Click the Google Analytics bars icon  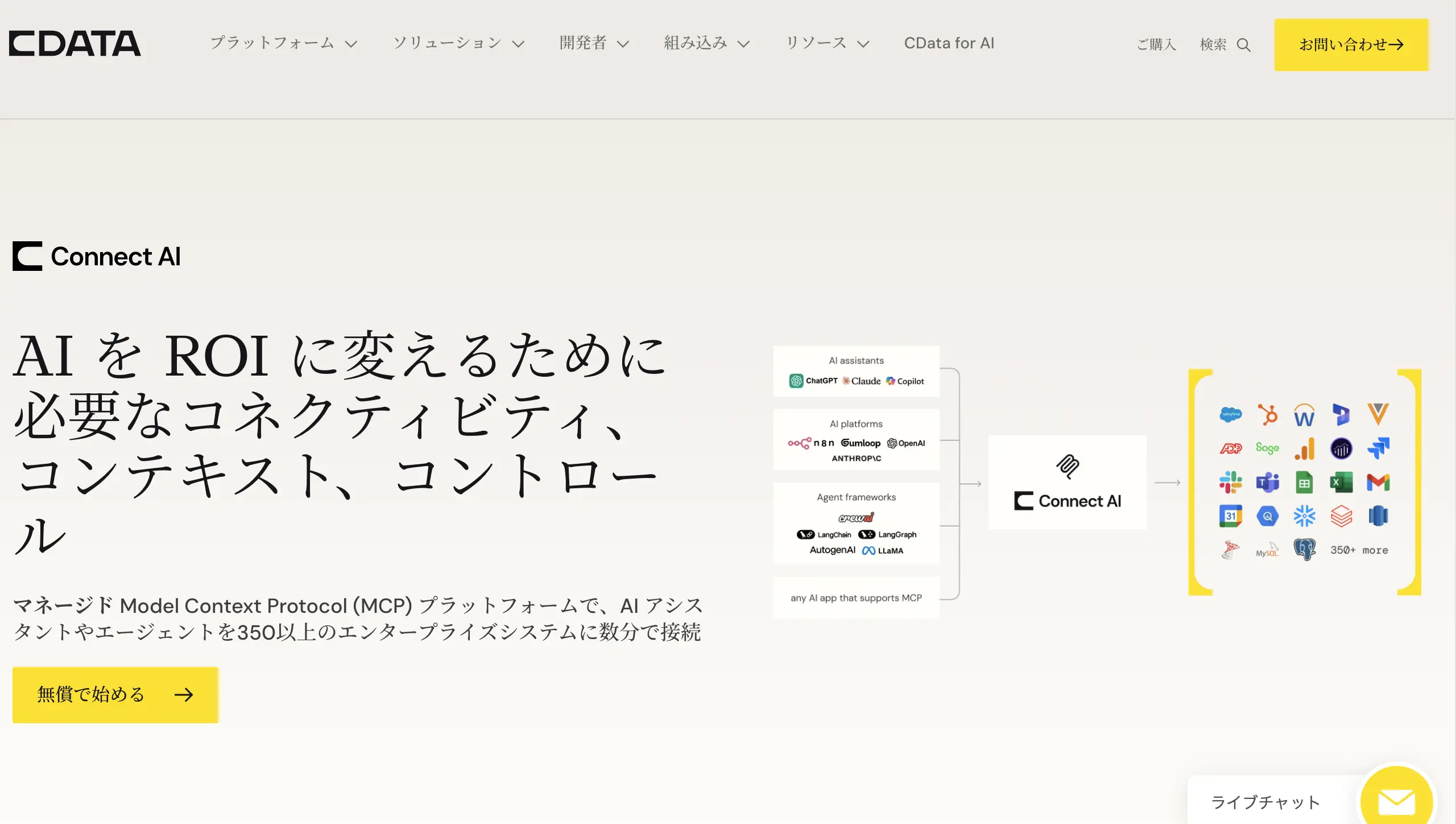(1305, 448)
